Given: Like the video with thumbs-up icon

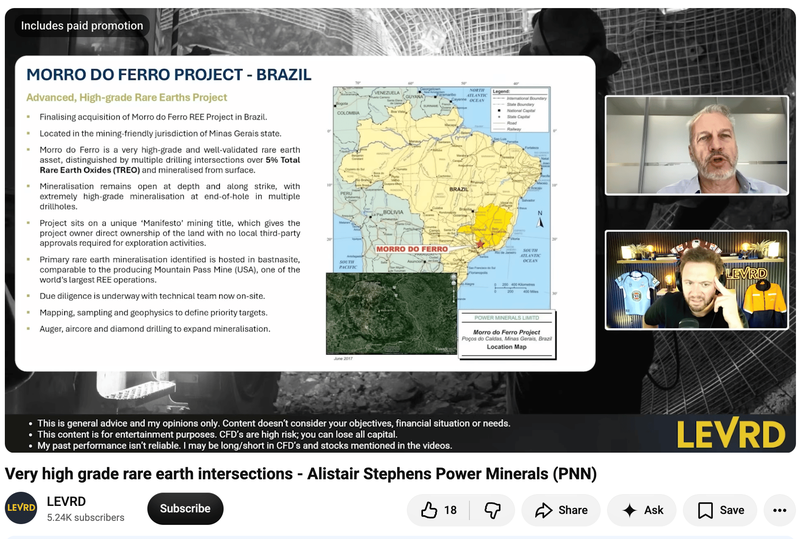Looking at the screenshot, I should [438, 510].
